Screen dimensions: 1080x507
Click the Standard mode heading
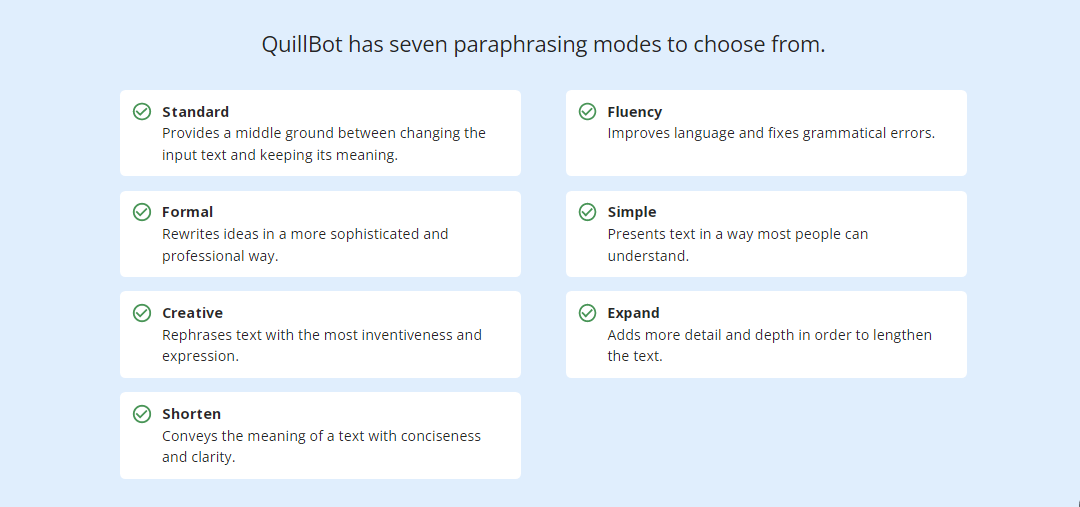(196, 112)
